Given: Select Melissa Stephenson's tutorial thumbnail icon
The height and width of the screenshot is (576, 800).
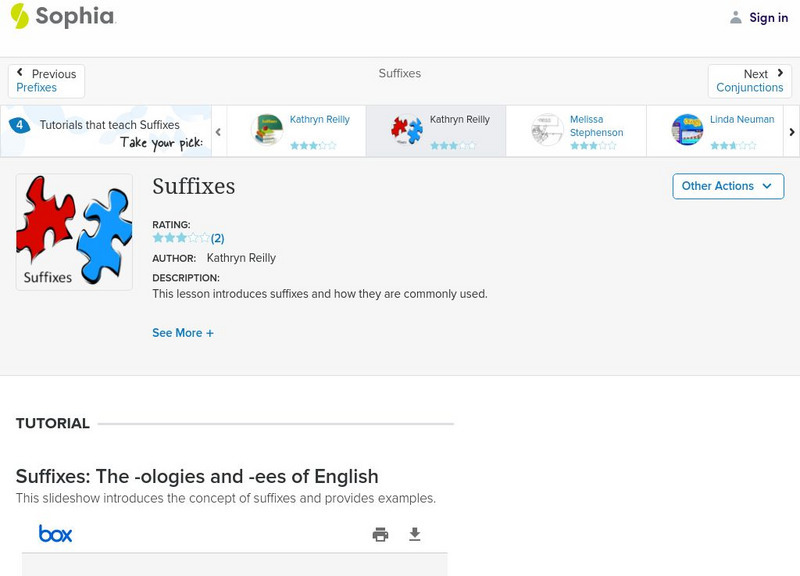Looking at the screenshot, I should click(547, 128).
